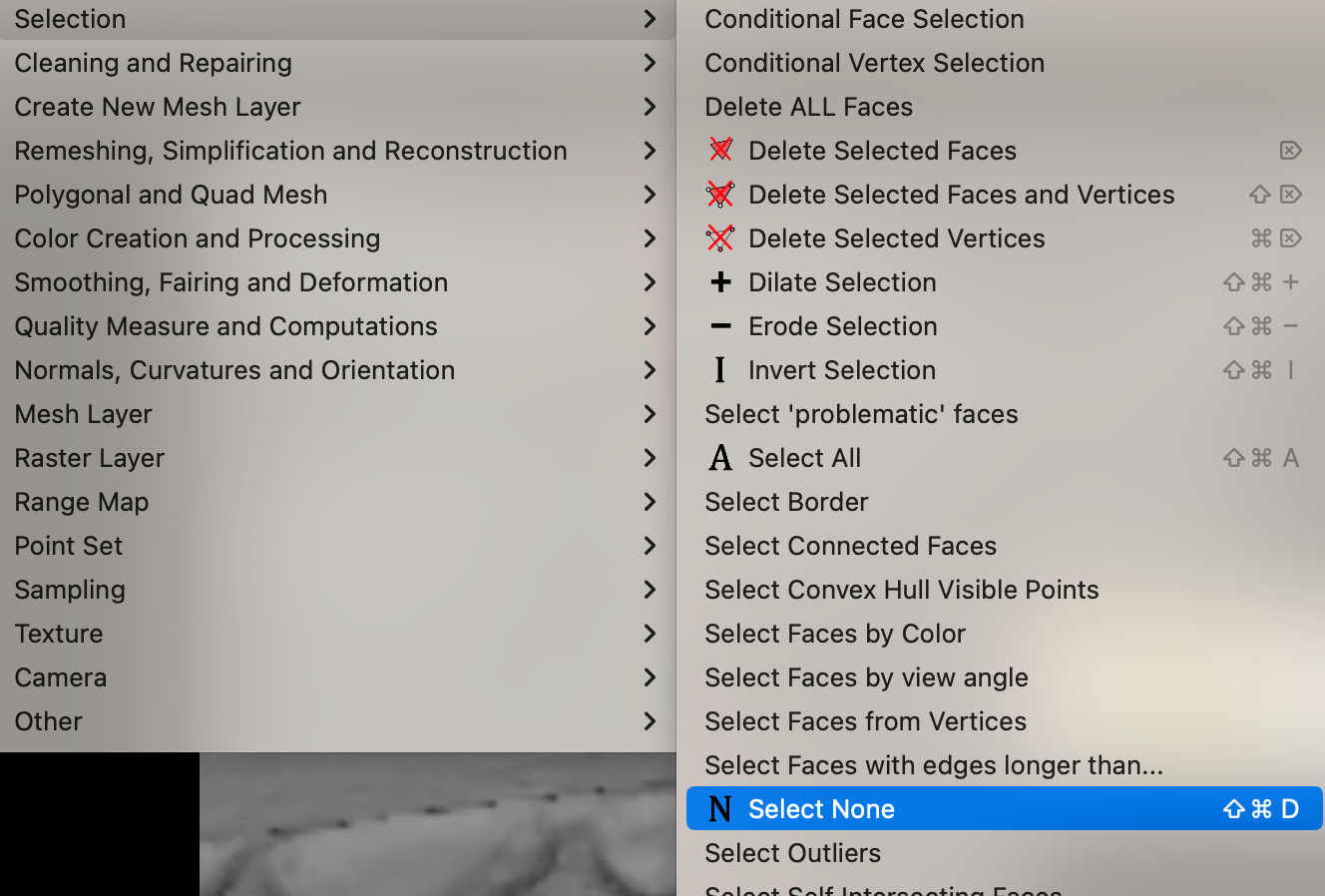Viewport: 1325px width, 896px height.
Task: Click the Delete Selected Faces and Vertices icon
Action: coord(720,195)
